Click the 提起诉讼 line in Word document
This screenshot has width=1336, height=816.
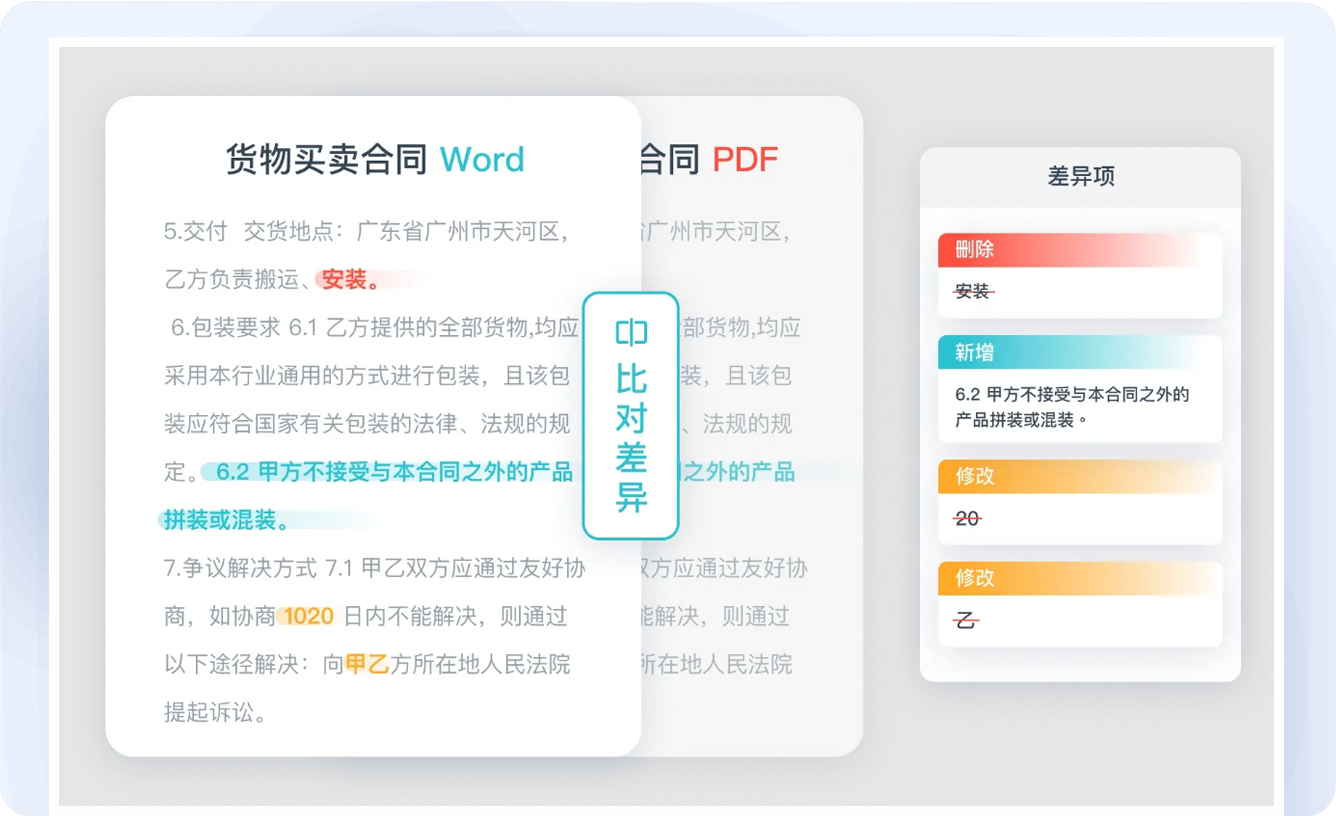(215, 712)
